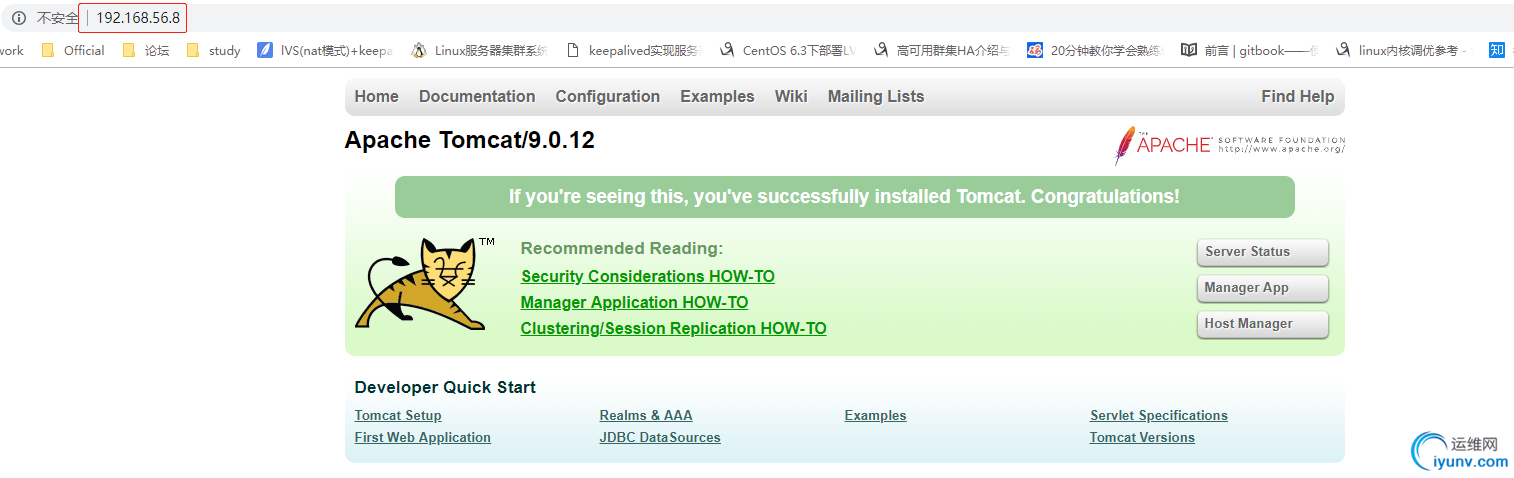Open Security Considerations HOW-TO link
This screenshot has height=478, width=1514.
pos(648,276)
